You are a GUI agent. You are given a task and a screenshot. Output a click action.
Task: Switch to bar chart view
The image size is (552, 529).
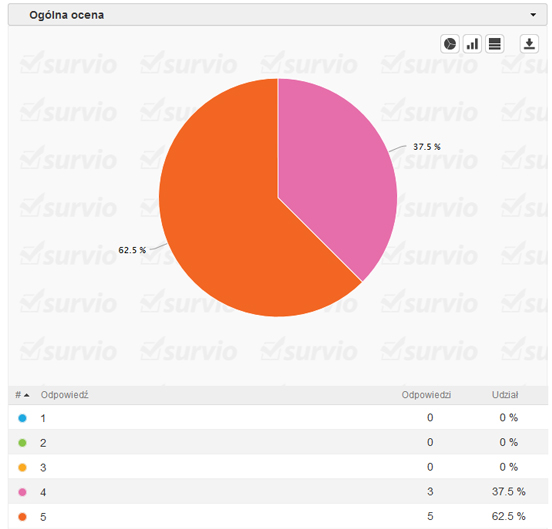472,44
